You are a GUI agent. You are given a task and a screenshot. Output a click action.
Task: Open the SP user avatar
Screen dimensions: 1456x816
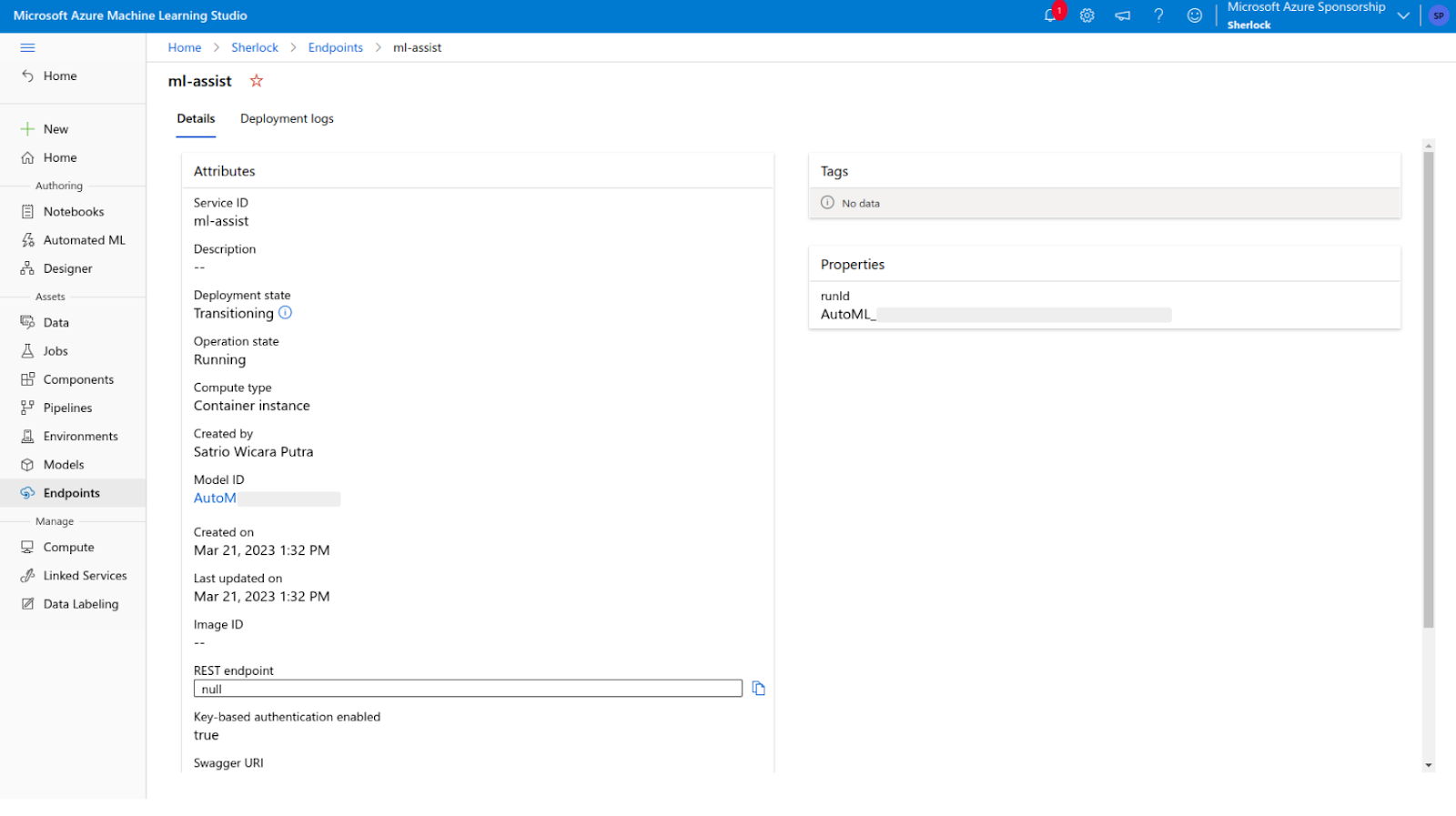point(1439,15)
